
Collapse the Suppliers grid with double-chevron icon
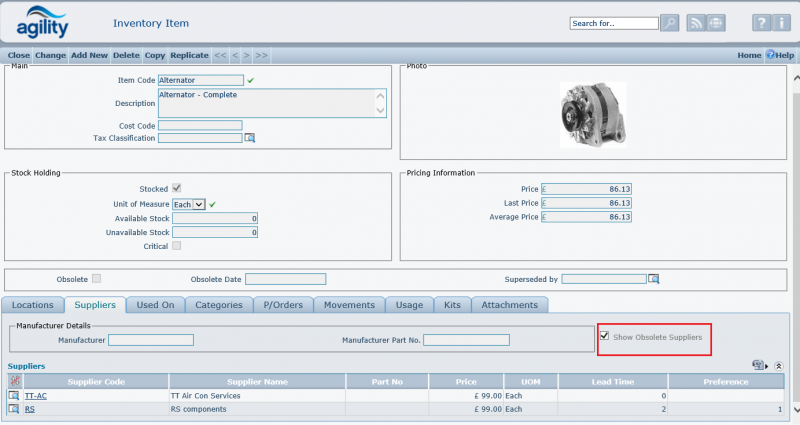coord(778,367)
